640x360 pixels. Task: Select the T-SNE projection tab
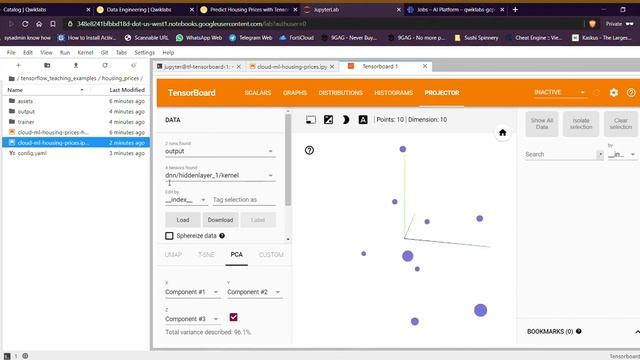point(206,255)
